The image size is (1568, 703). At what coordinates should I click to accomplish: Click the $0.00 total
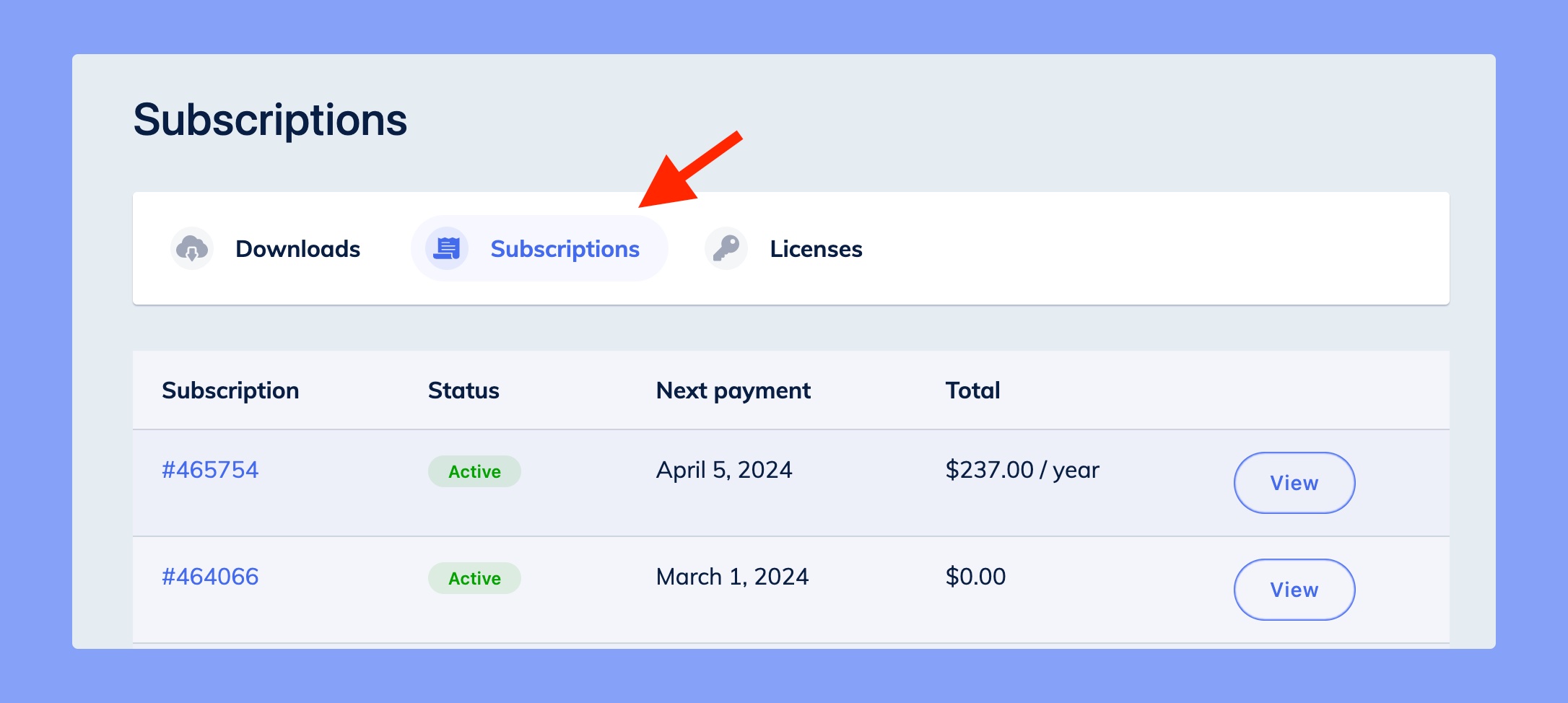click(975, 577)
